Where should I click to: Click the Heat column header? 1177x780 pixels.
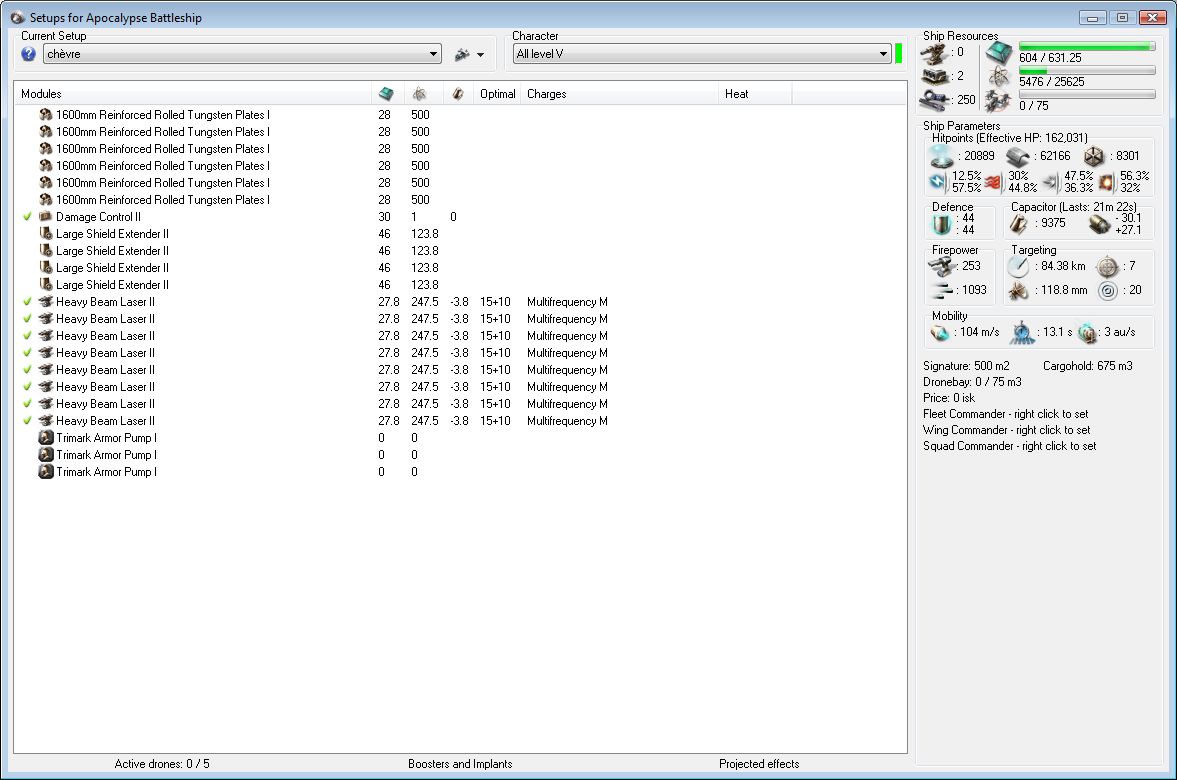(755, 94)
